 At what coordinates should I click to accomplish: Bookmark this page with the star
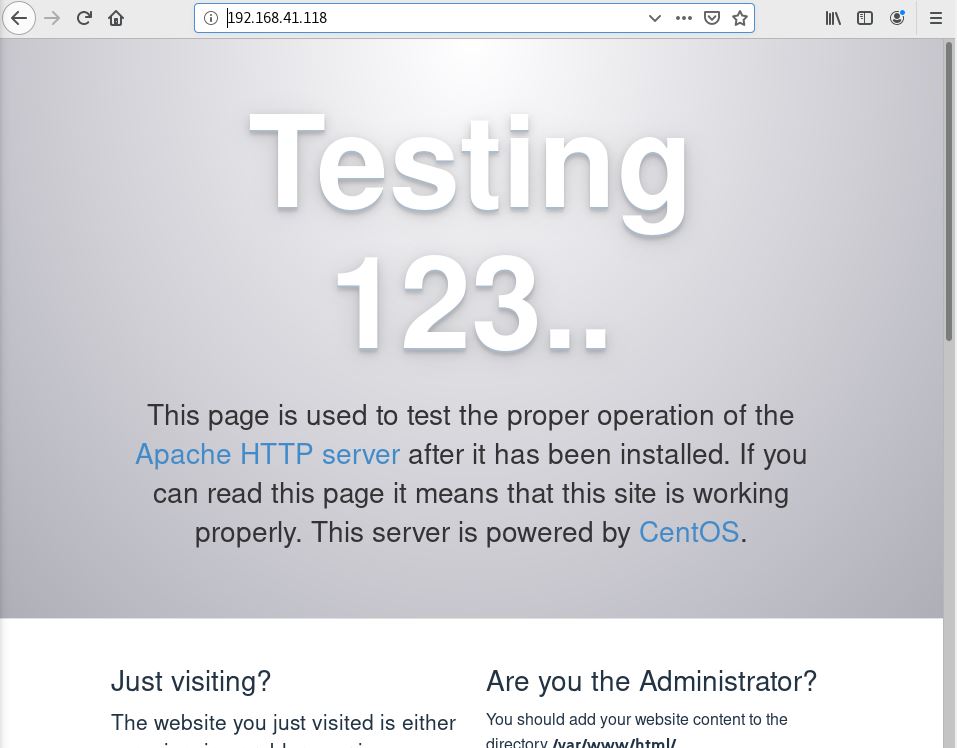point(738,17)
